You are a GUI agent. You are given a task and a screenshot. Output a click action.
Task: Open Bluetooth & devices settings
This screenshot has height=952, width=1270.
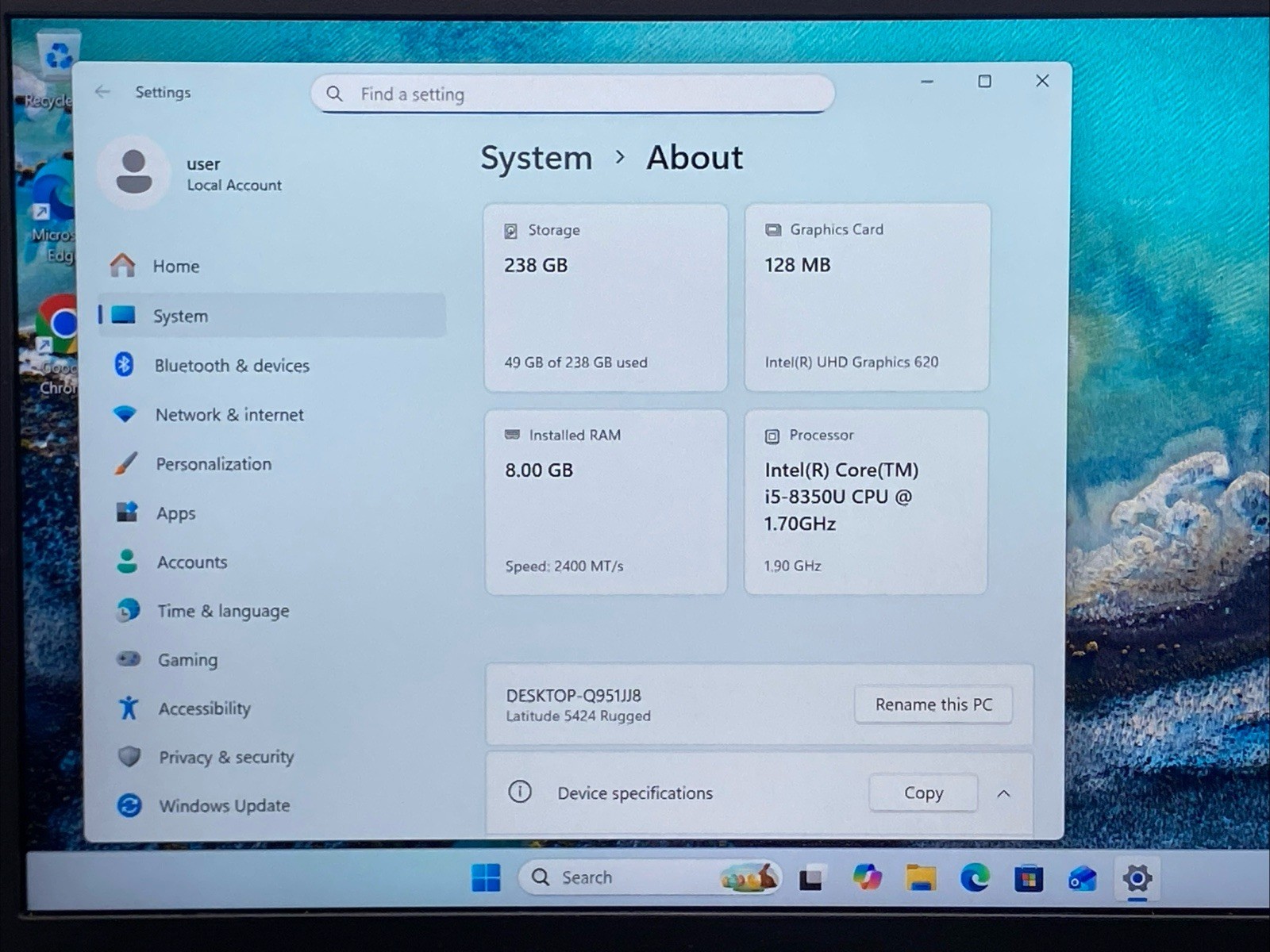click(273, 365)
